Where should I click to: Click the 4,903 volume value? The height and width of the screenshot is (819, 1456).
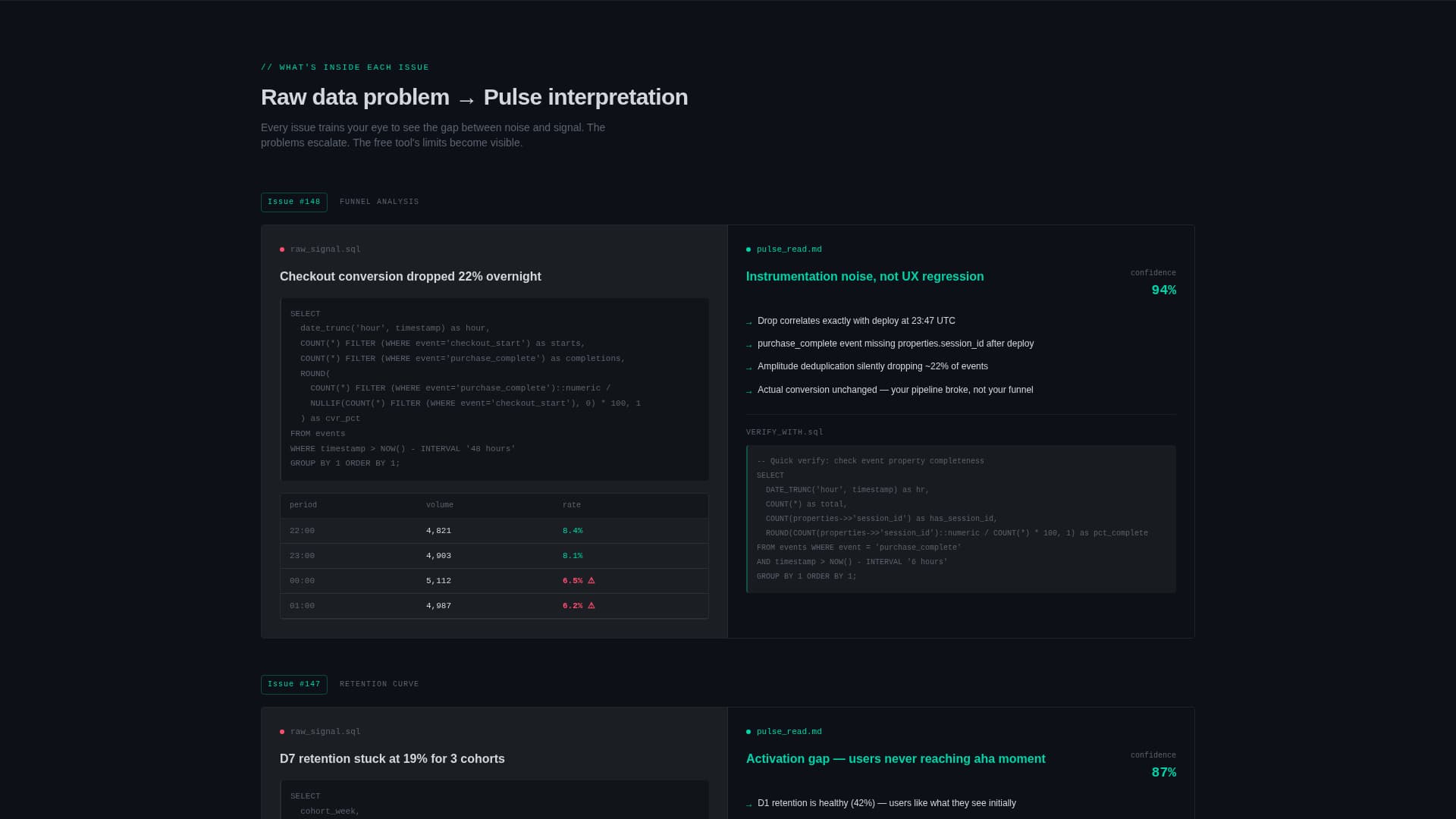coord(438,556)
